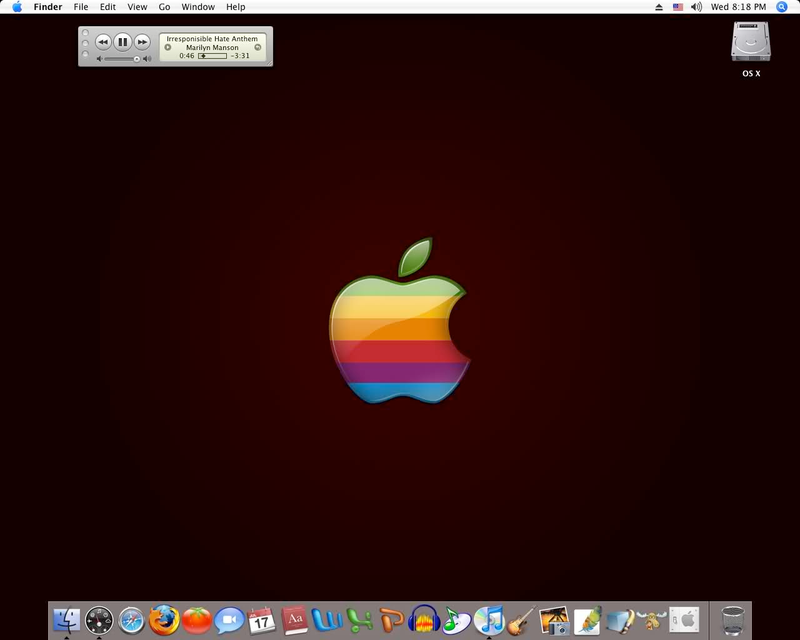The image size is (800, 640).
Task: Launch Microsoft Word from dock
Action: [x=327, y=620]
